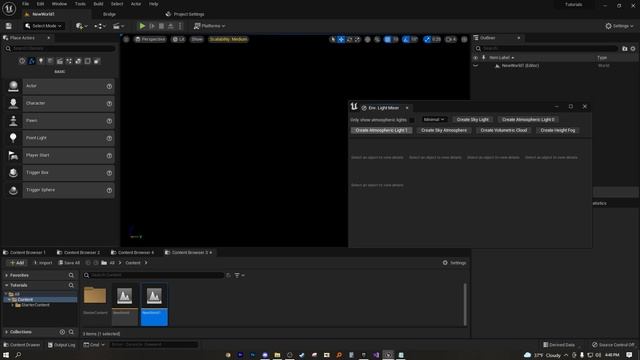Click the Place Actors search field
The height and width of the screenshot is (360, 640).
pos(60,49)
